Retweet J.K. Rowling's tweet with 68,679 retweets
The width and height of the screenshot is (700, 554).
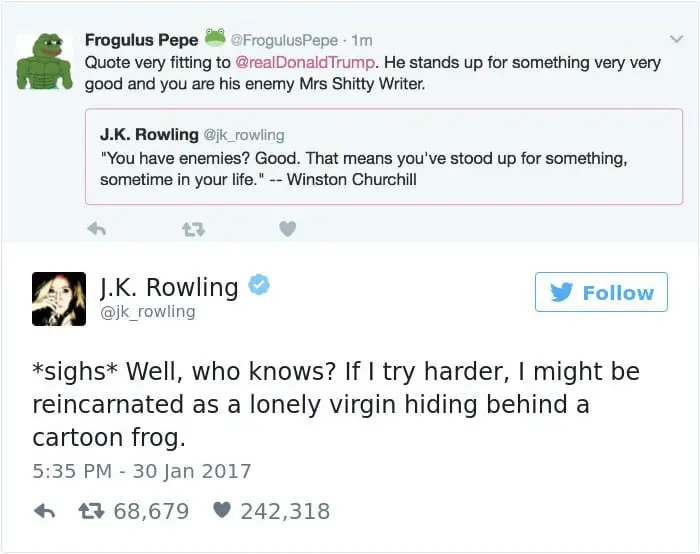pos(90,511)
